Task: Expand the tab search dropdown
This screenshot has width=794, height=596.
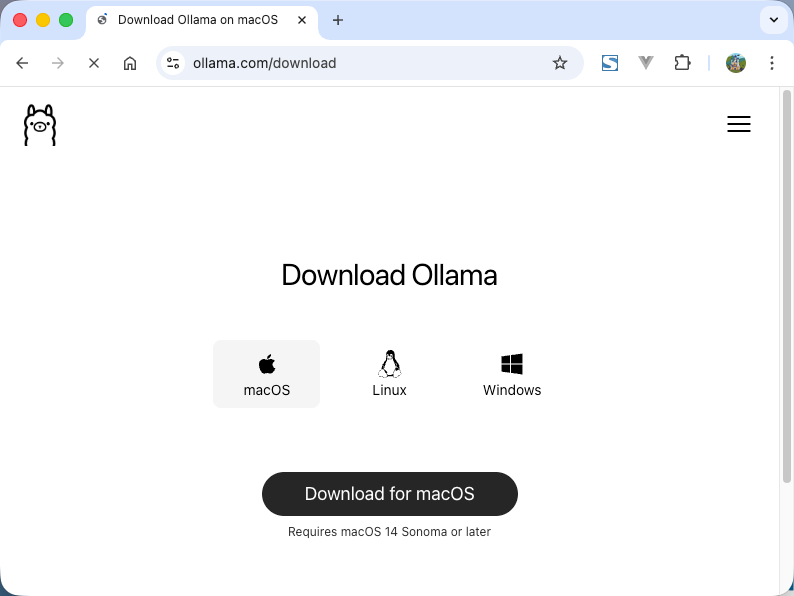Action: pyautogui.click(x=774, y=20)
